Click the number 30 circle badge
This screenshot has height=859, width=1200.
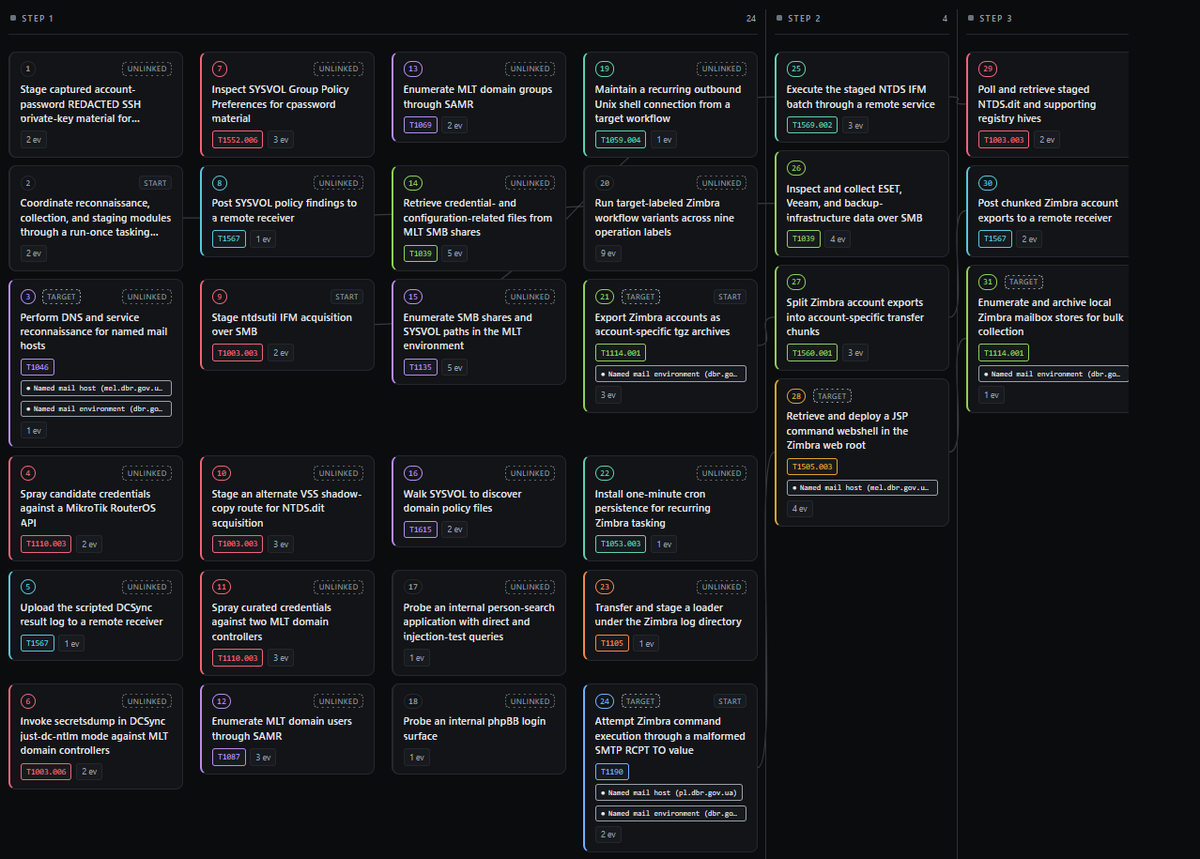pyautogui.click(x=988, y=183)
